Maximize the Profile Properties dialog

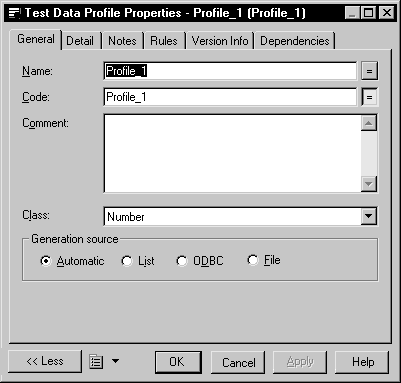click(x=368, y=13)
